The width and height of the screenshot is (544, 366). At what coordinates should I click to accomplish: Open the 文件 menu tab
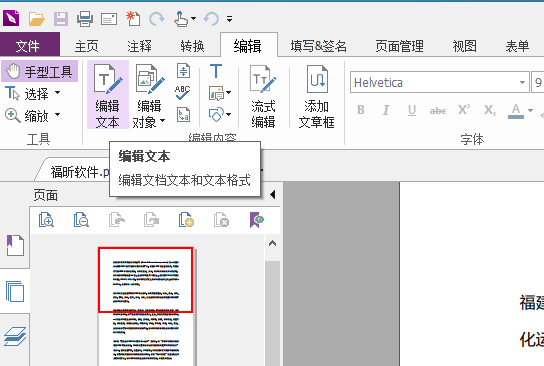tap(30, 45)
